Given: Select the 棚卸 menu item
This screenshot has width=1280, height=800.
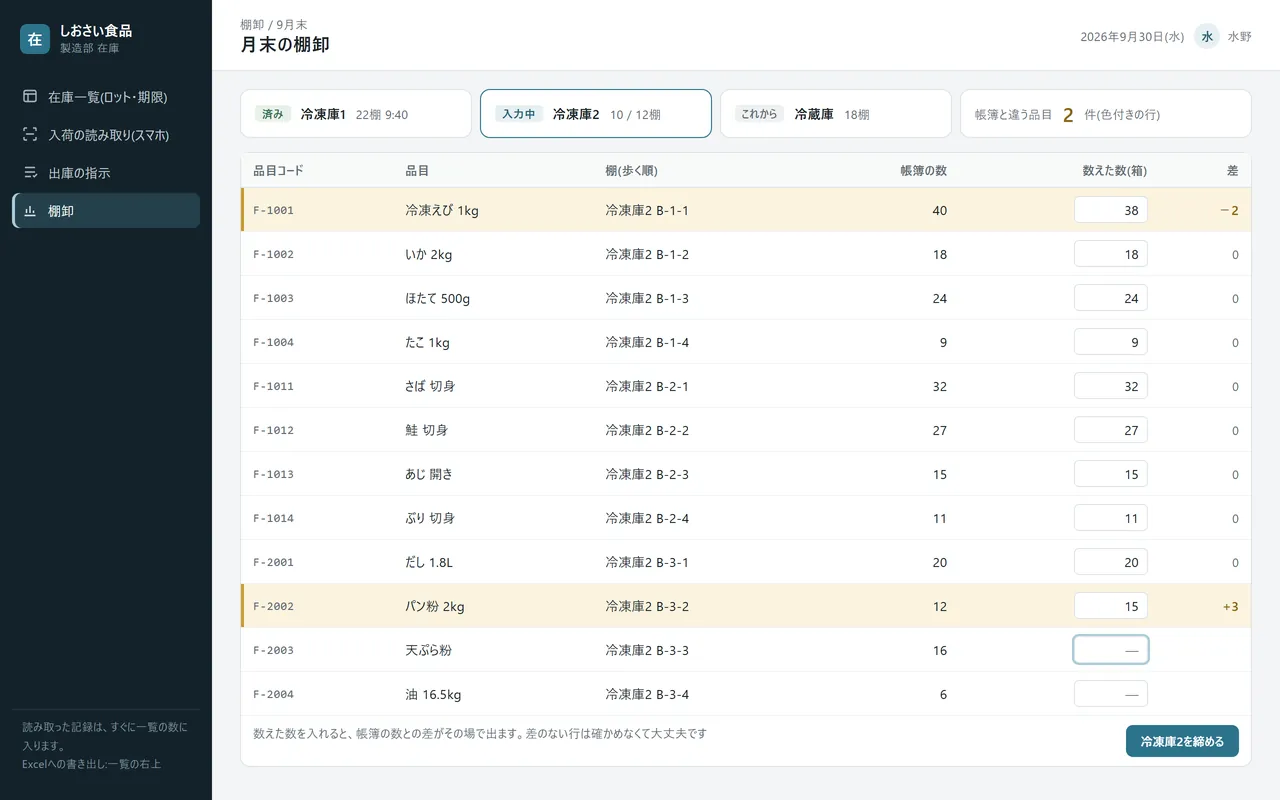Looking at the screenshot, I should pyautogui.click(x=106, y=211).
